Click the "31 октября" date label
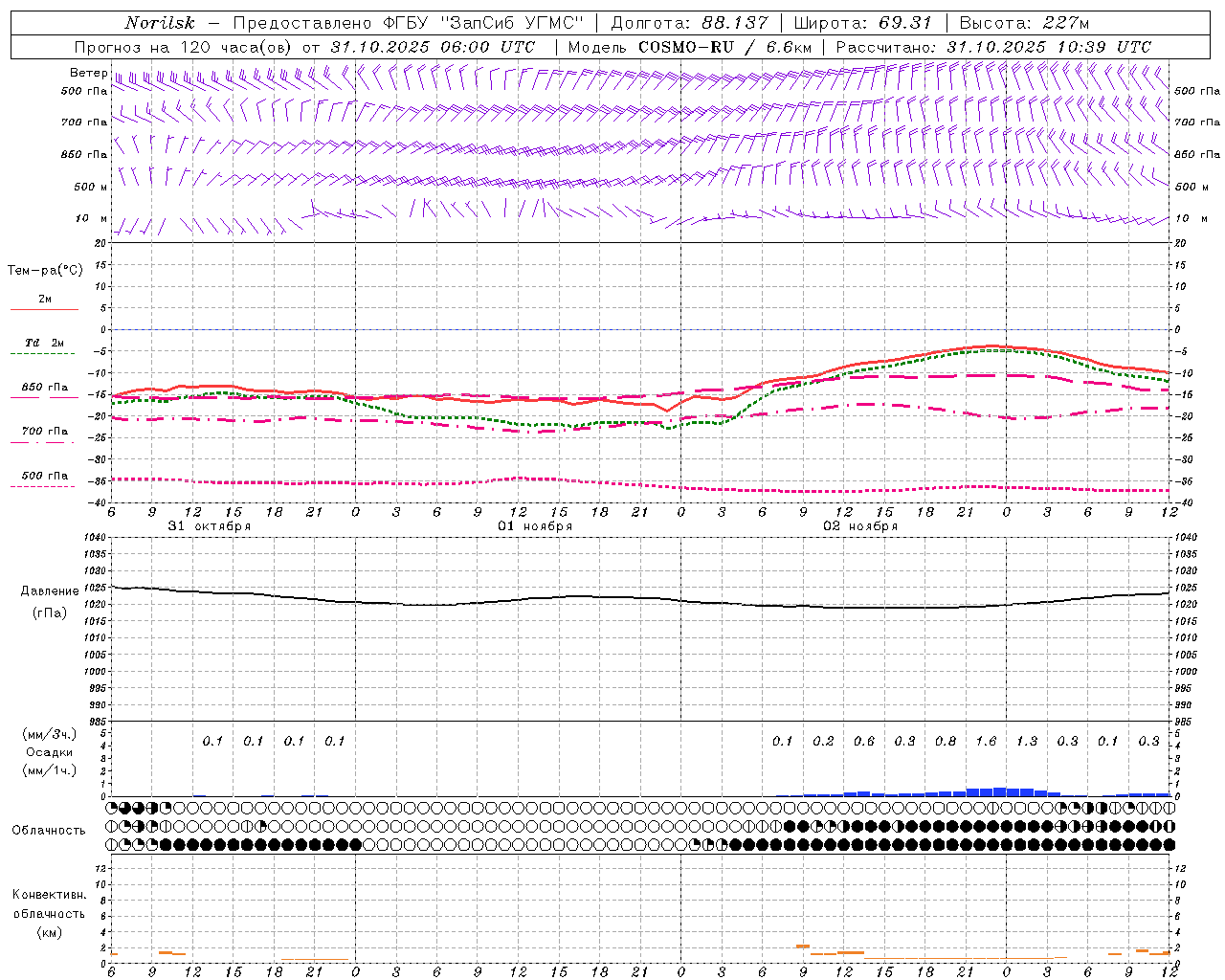This screenshot has width=1225, height=980. pos(210,526)
